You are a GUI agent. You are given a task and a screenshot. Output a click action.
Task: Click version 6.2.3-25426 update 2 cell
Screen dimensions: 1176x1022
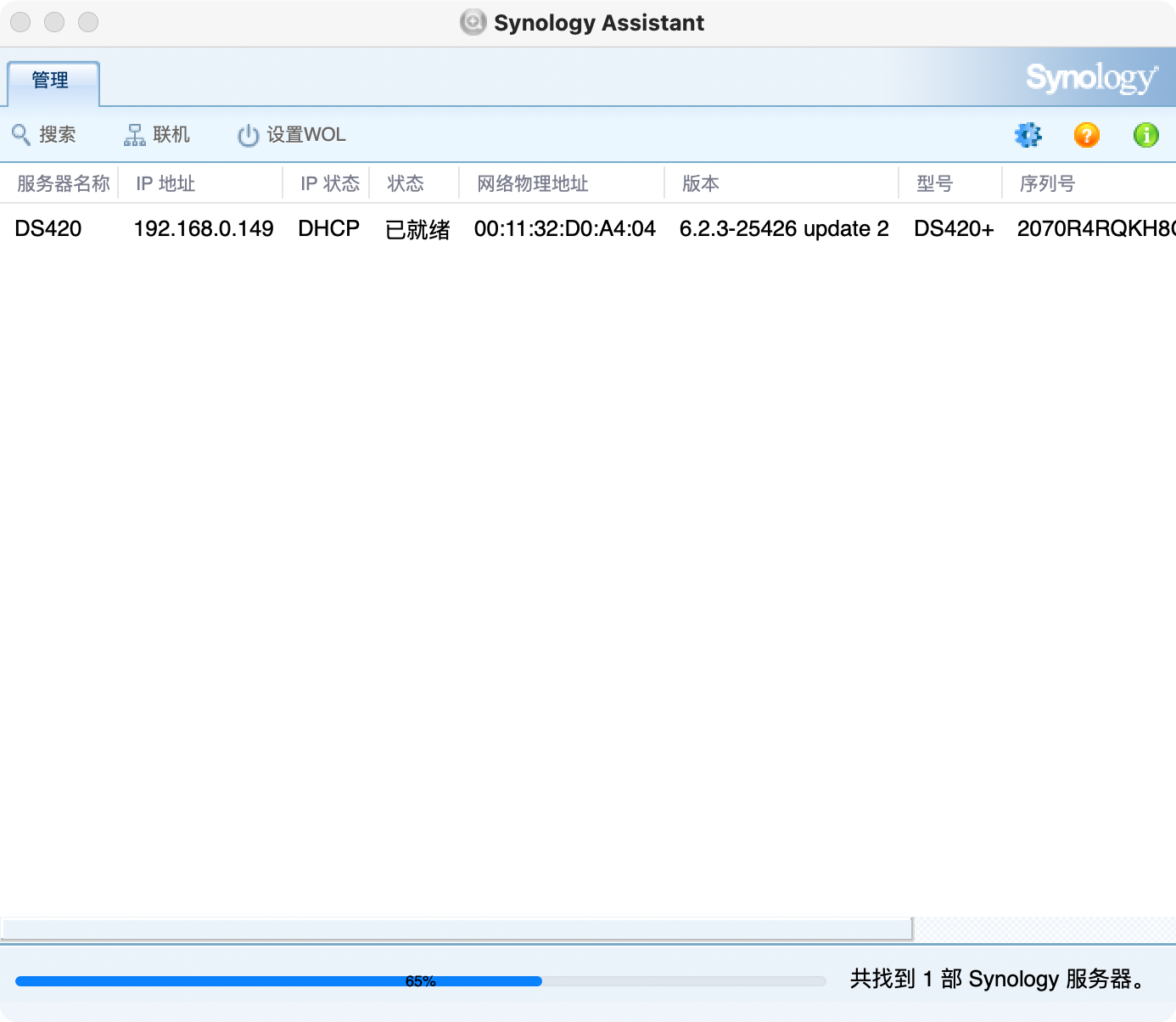pyautogui.click(x=784, y=229)
